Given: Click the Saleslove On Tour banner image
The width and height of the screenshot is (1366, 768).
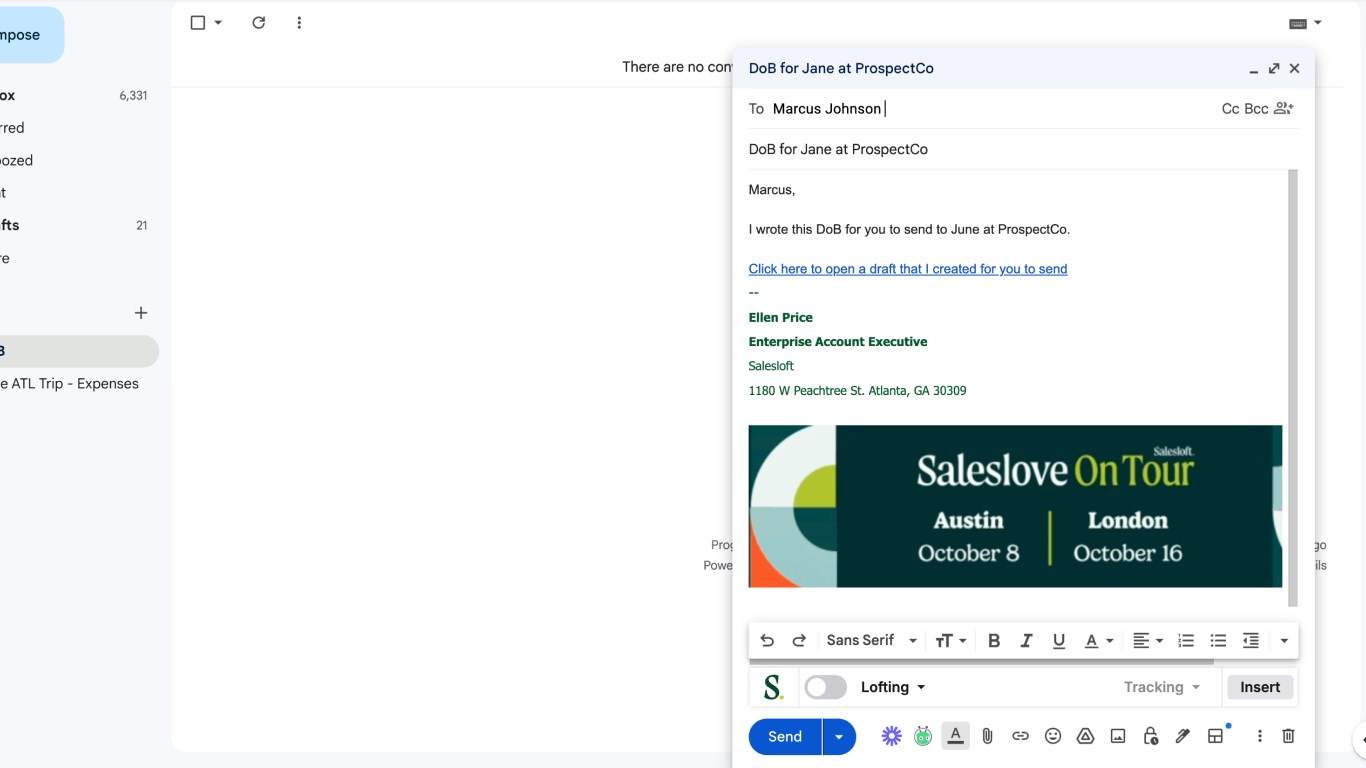Looking at the screenshot, I should pos(1015,506).
